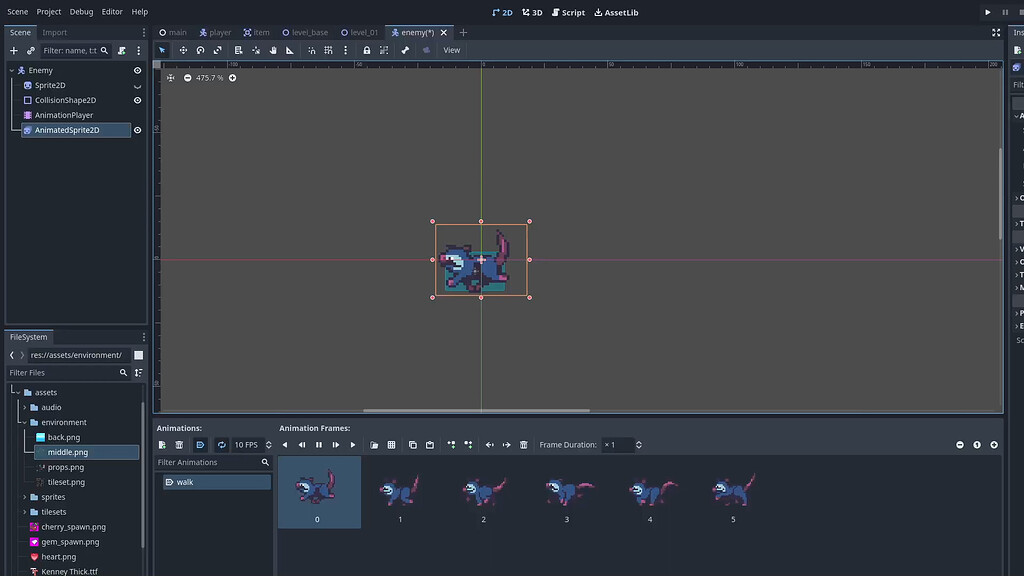Open the View menu in the viewport
The width and height of the screenshot is (1024, 576).
coord(451,49)
